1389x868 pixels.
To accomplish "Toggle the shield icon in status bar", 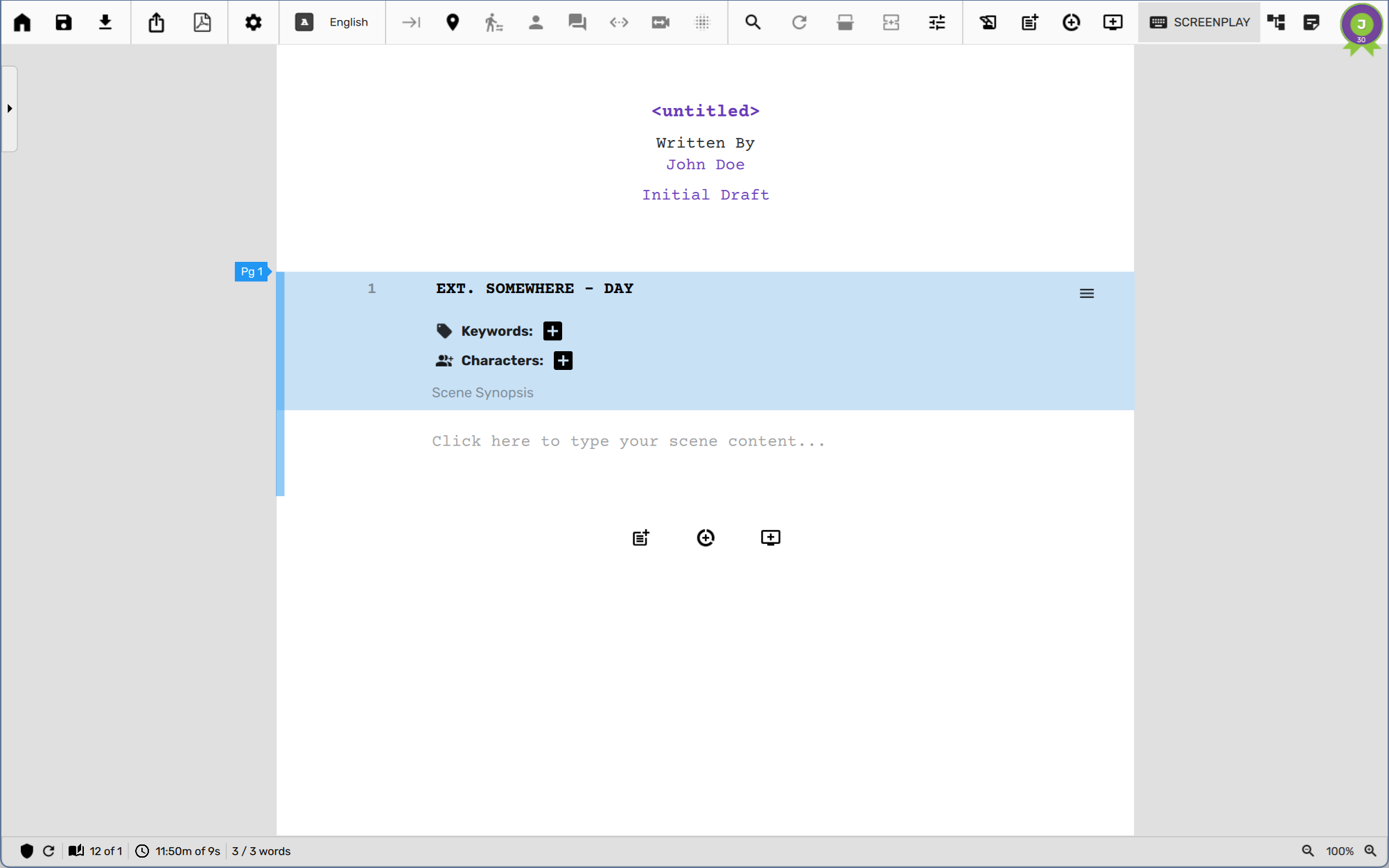I will coord(27,851).
